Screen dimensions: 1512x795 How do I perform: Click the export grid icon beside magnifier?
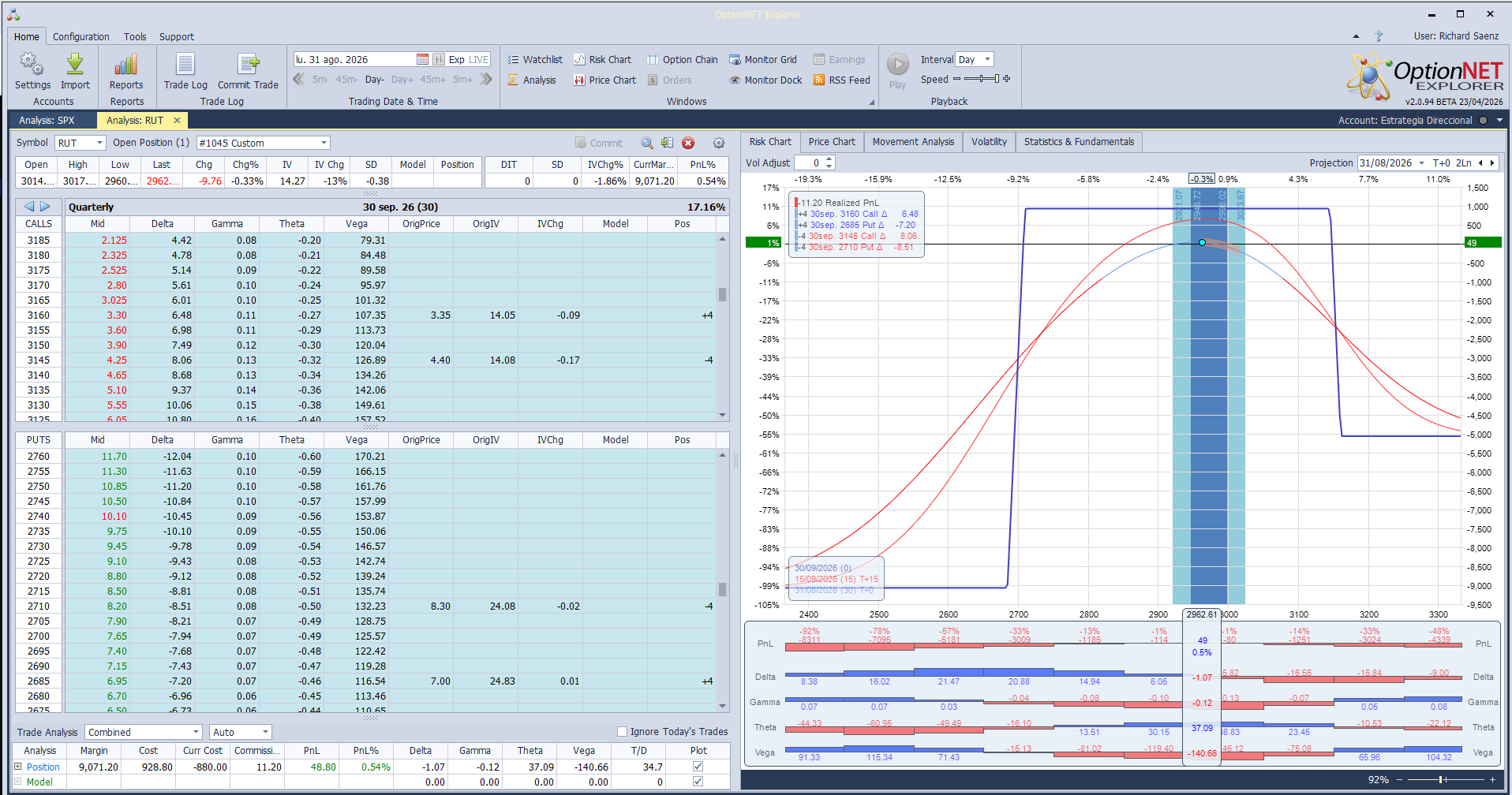[668, 143]
